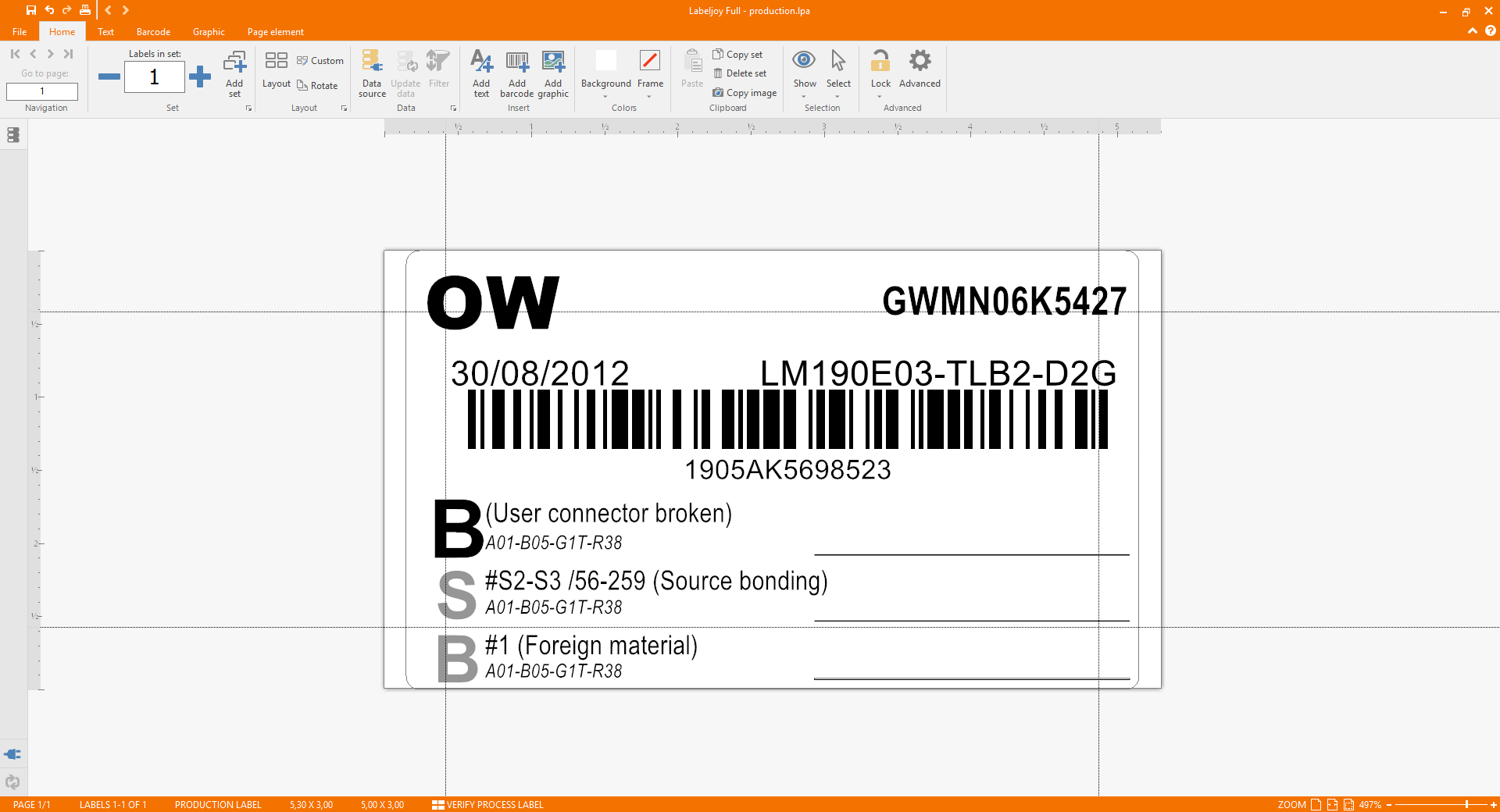Click zoom fit width icon in status bar
This screenshot has width=1500, height=812.
[x=1332, y=805]
